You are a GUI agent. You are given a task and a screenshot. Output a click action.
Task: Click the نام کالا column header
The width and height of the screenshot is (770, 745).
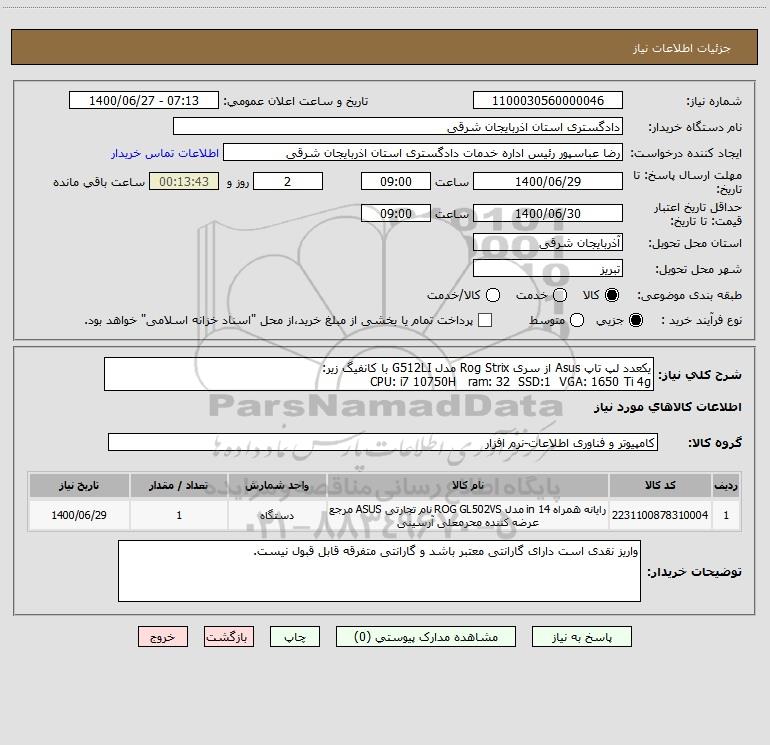pyautogui.click(x=468, y=485)
